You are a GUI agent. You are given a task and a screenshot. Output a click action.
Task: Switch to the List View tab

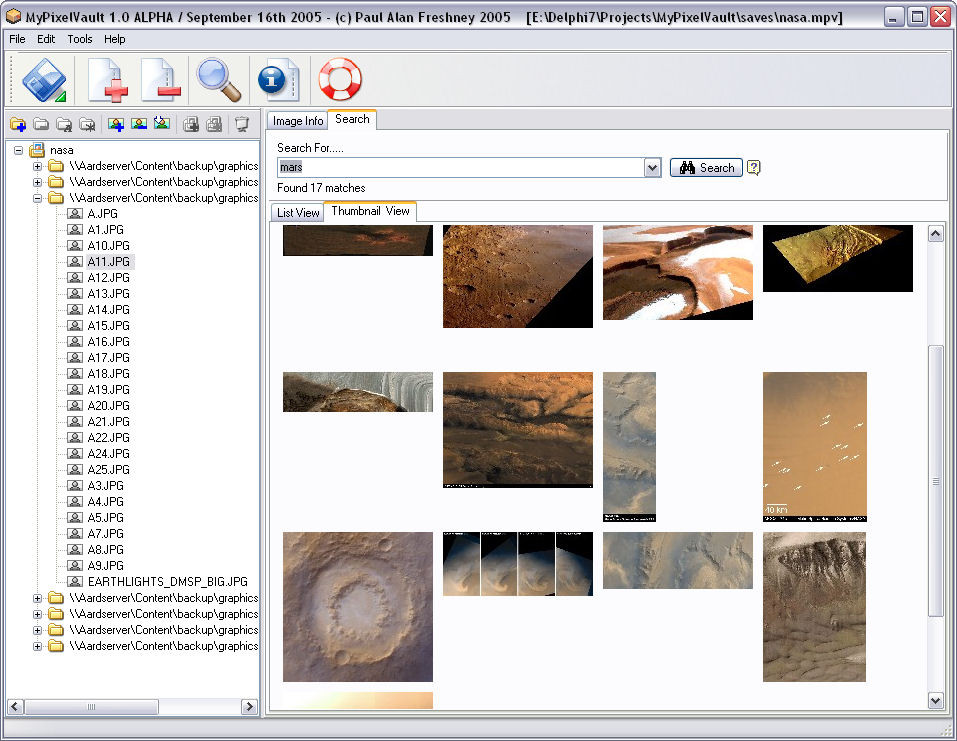pyautogui.click(x=298, y=213)
